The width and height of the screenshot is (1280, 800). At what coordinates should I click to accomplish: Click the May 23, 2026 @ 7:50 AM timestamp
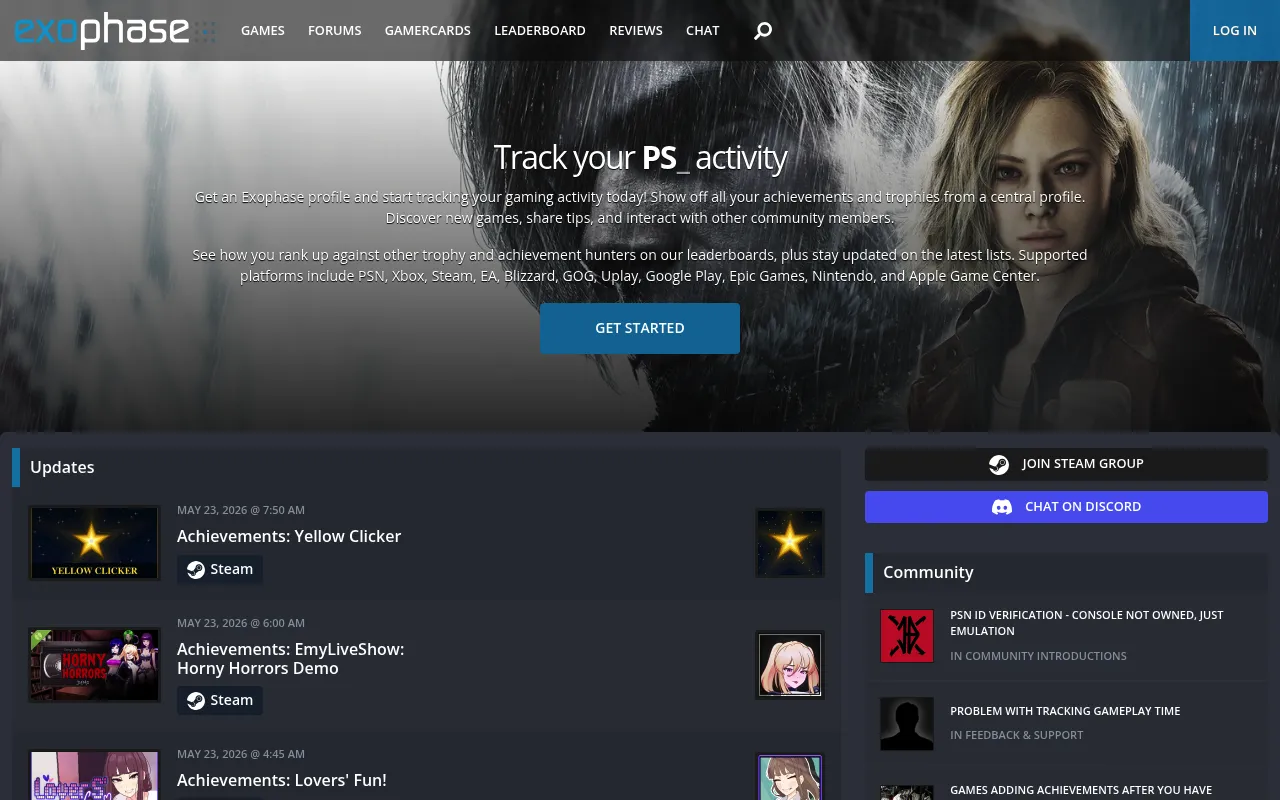click(241, 510)
